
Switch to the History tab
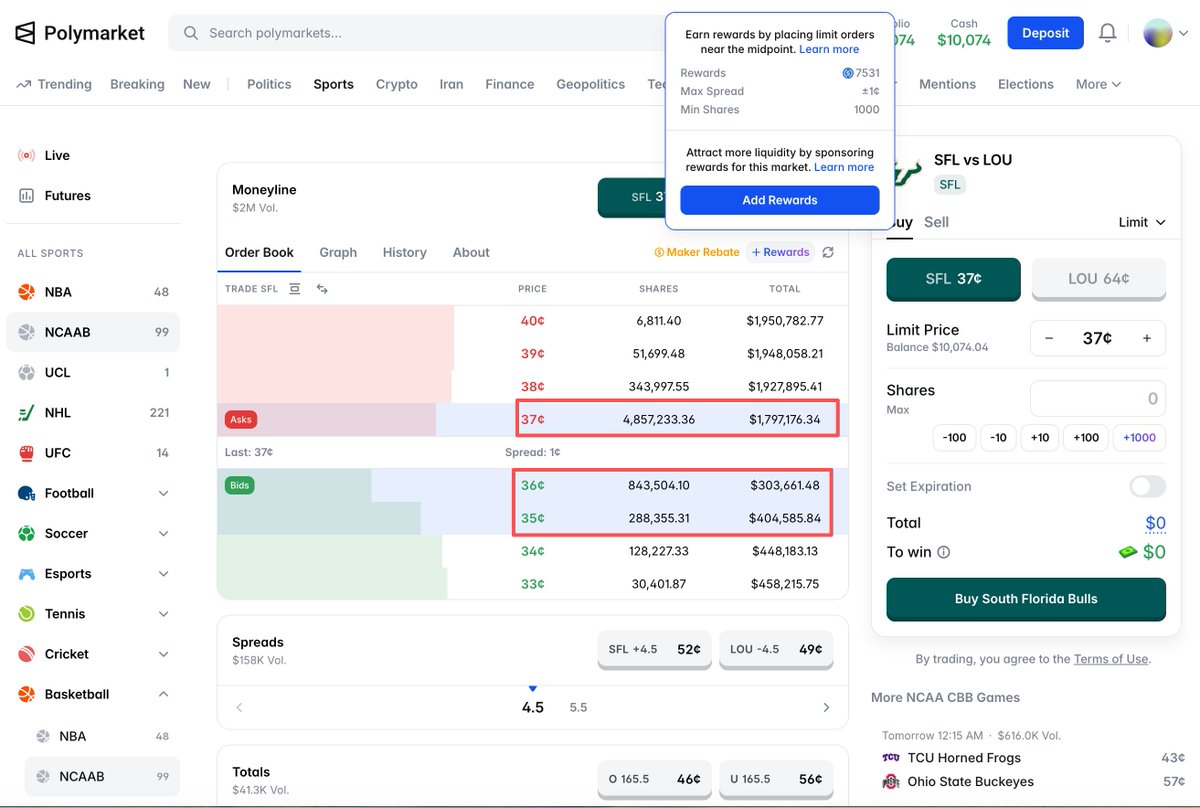click(x=404, y=252)
